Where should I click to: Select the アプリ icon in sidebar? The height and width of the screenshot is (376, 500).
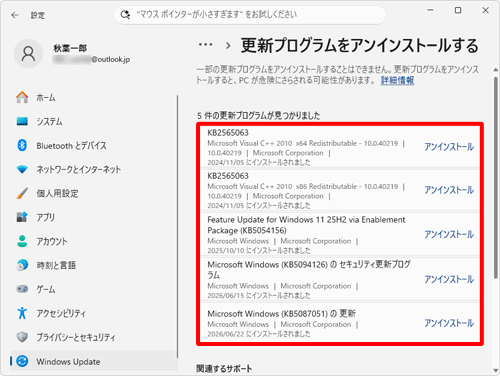(x=22, y=217)
